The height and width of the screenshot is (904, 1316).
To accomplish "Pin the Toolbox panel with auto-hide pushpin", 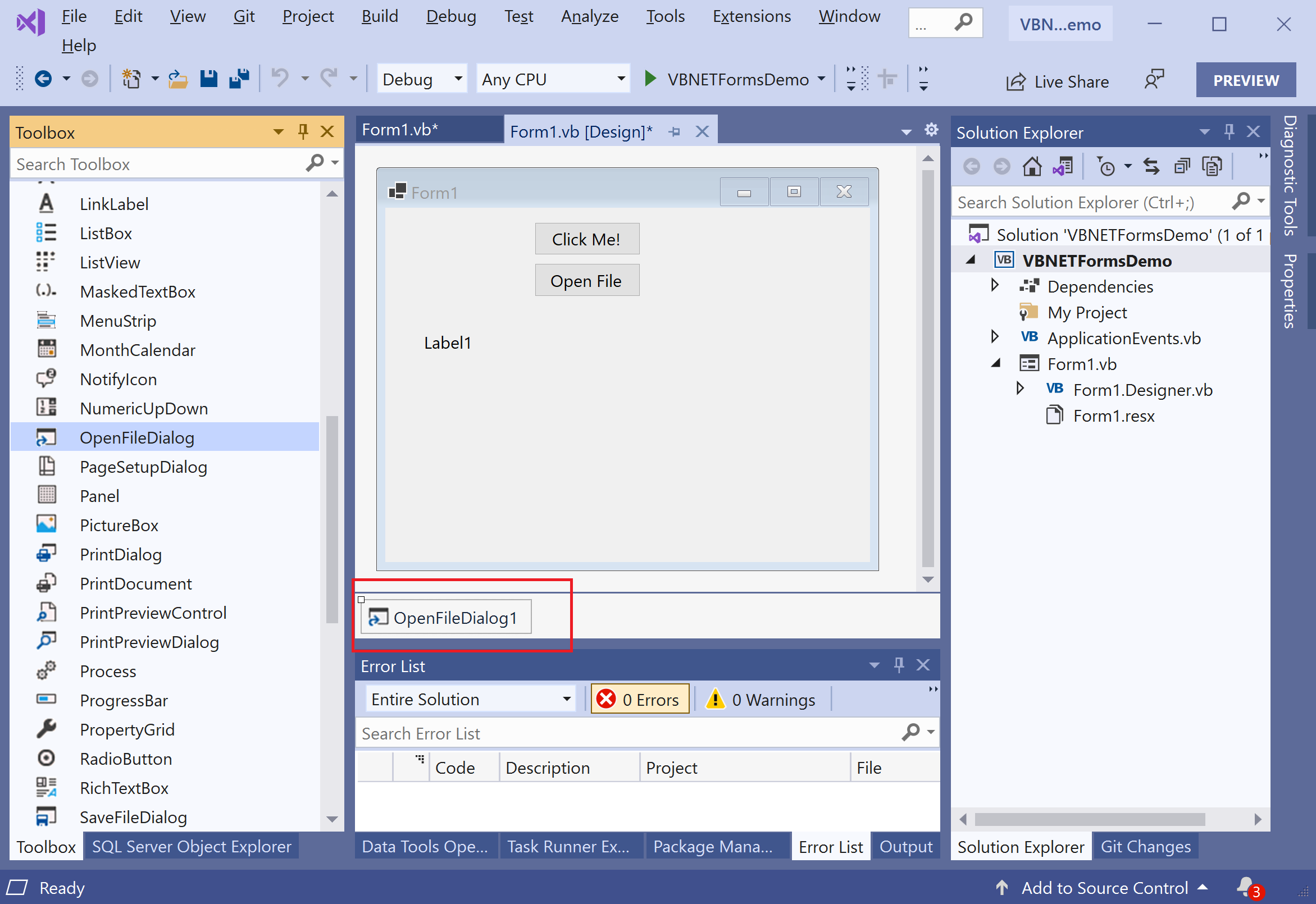I will [x=303, y=132].
